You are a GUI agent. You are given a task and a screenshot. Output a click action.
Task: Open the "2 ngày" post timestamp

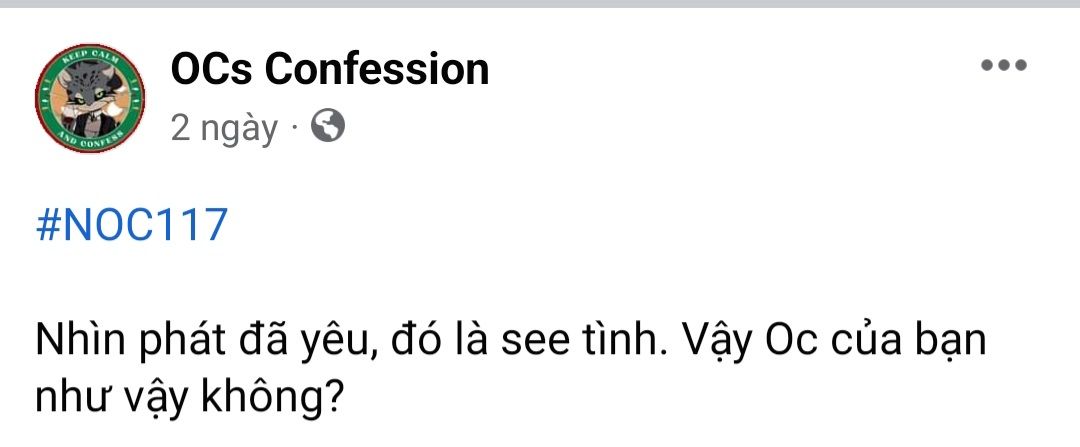tap(224, 128)
